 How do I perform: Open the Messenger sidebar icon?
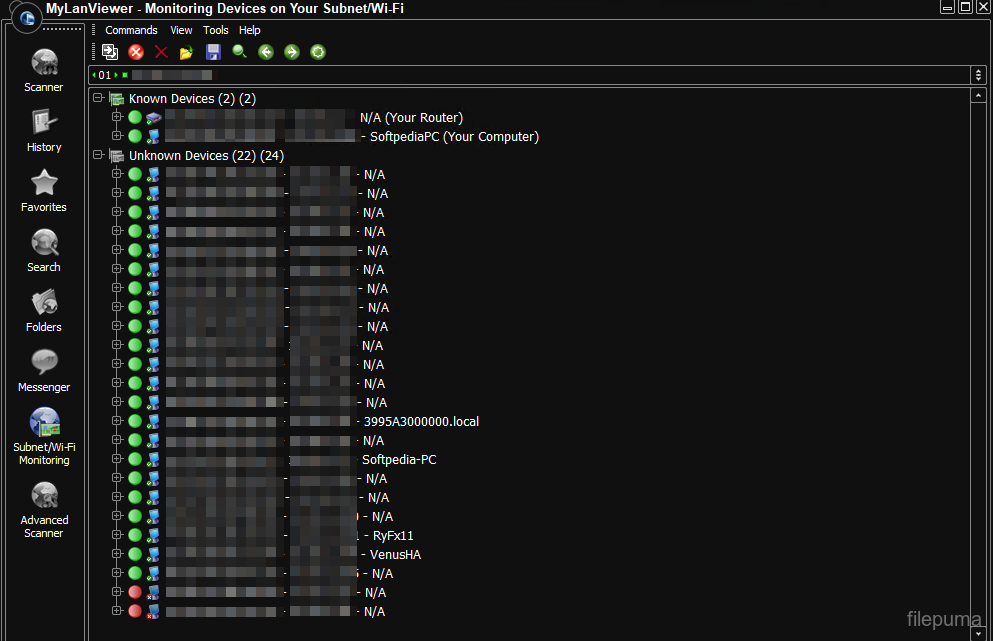[x=44, y=368]
